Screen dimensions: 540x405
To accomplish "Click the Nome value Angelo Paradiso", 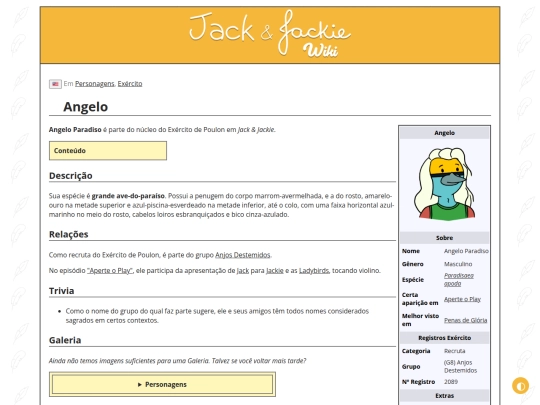I will click(x=466, y=251).
